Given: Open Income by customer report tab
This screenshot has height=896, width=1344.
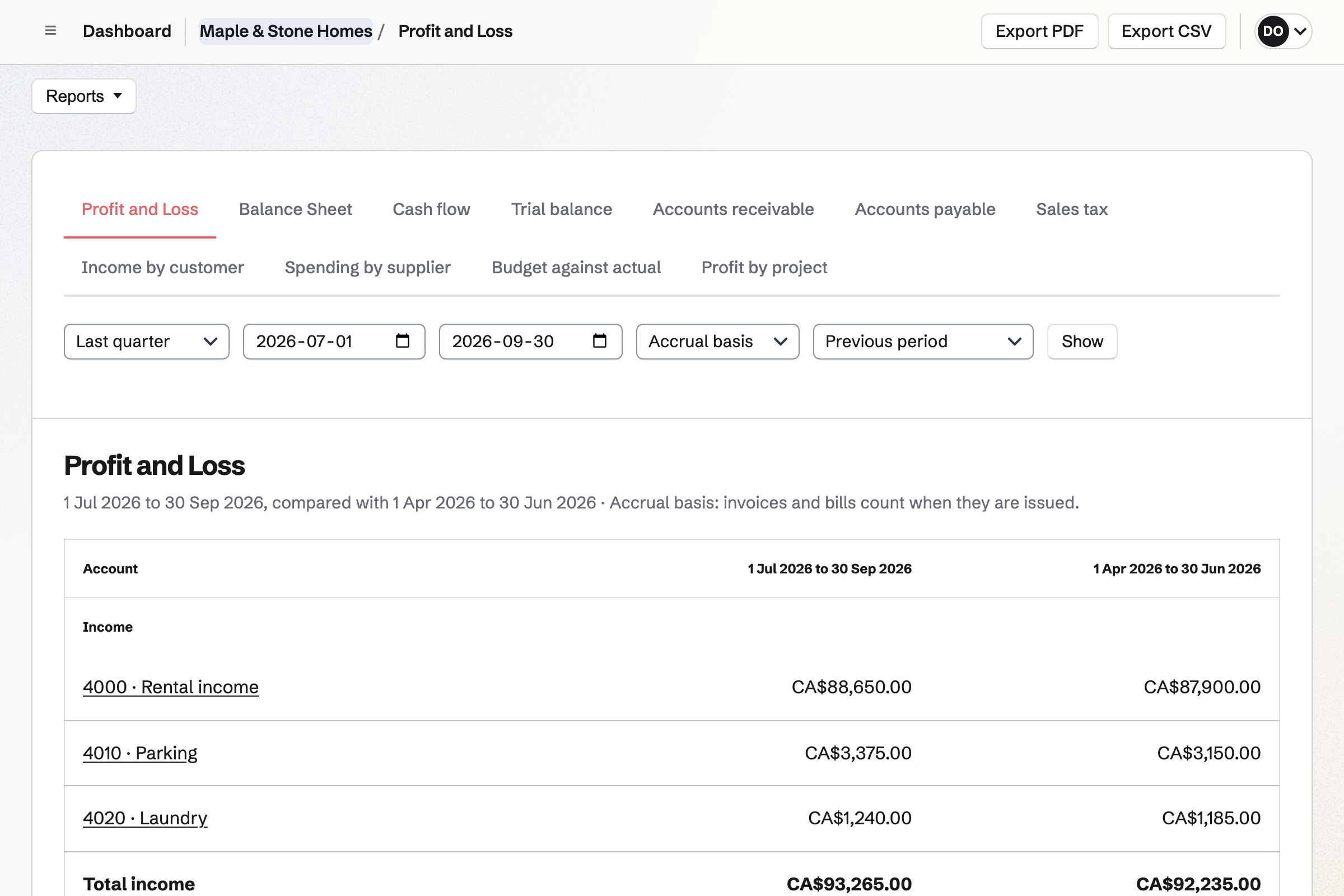Looking at the screenshot, I should click(163, 268).
